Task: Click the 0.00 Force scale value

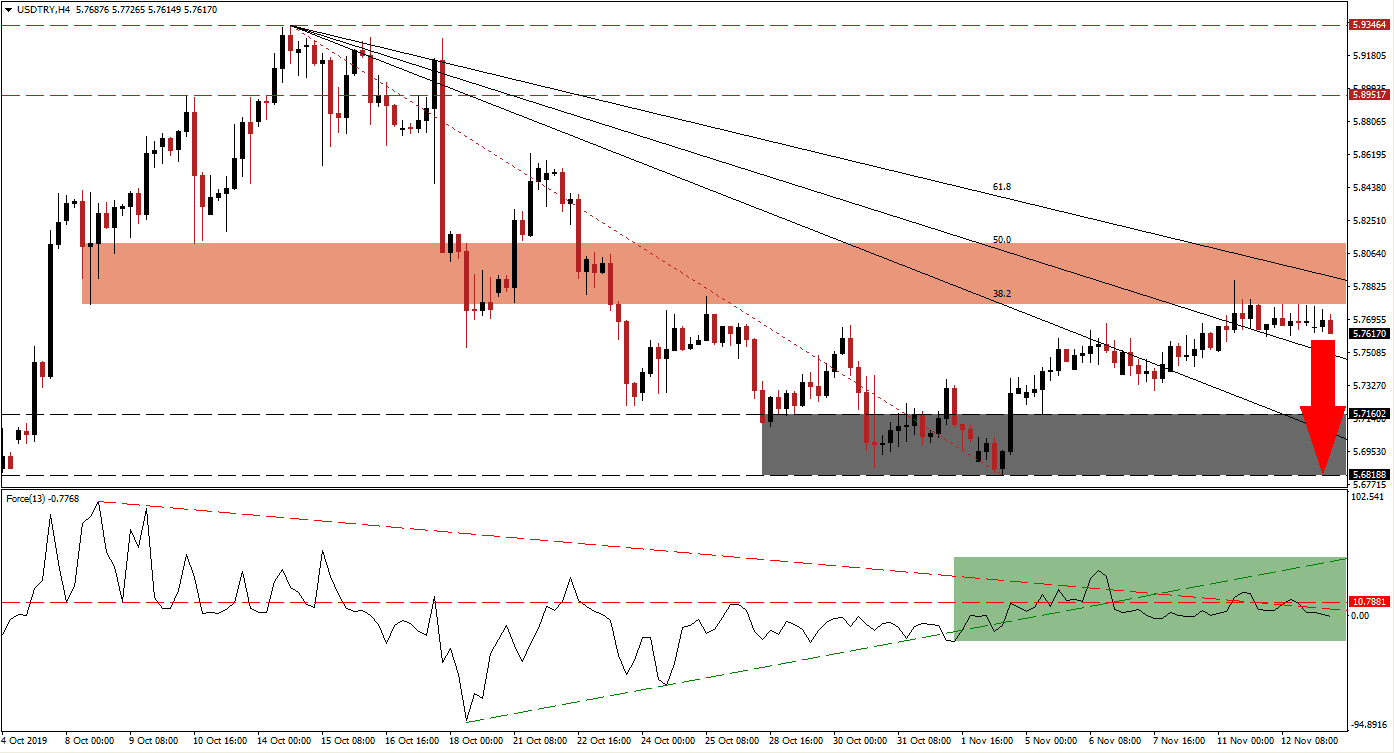Action: (1362, 615)
